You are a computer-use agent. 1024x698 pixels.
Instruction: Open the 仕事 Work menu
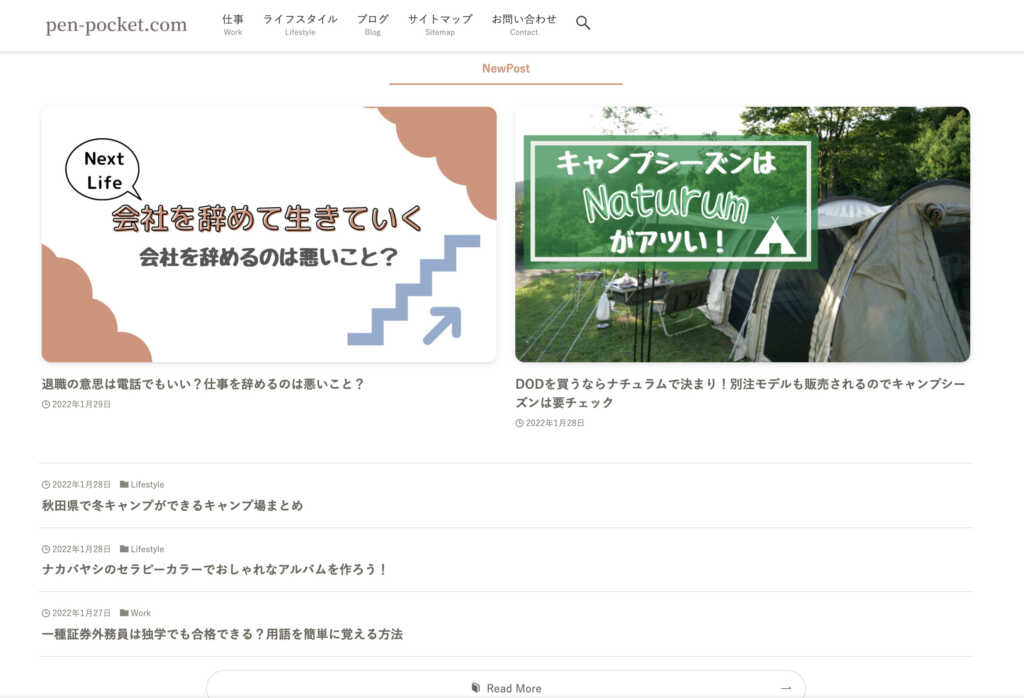(x=232, y=24)
